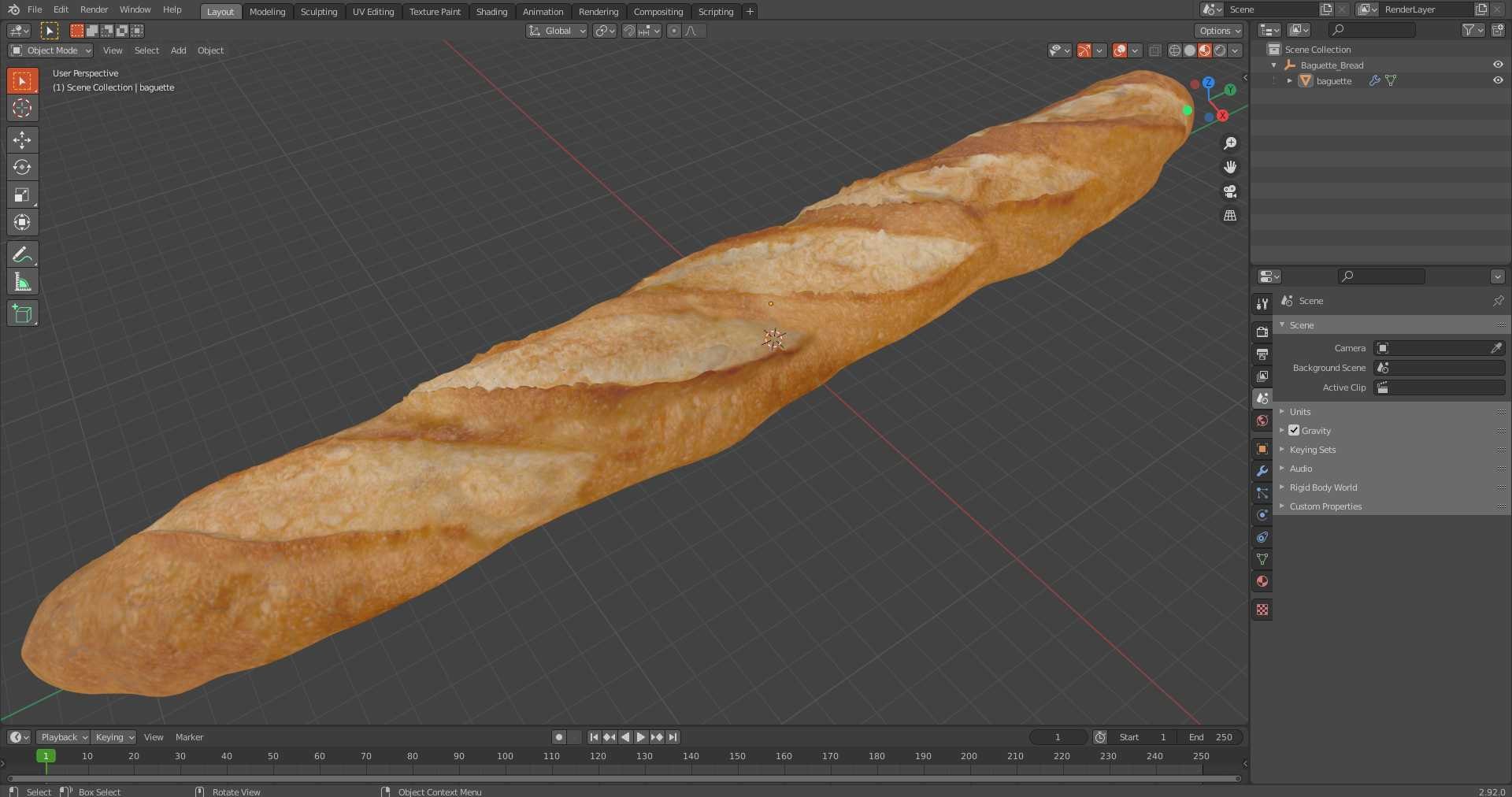Open Texture properties checker icon

click(x=1262, y=610)
